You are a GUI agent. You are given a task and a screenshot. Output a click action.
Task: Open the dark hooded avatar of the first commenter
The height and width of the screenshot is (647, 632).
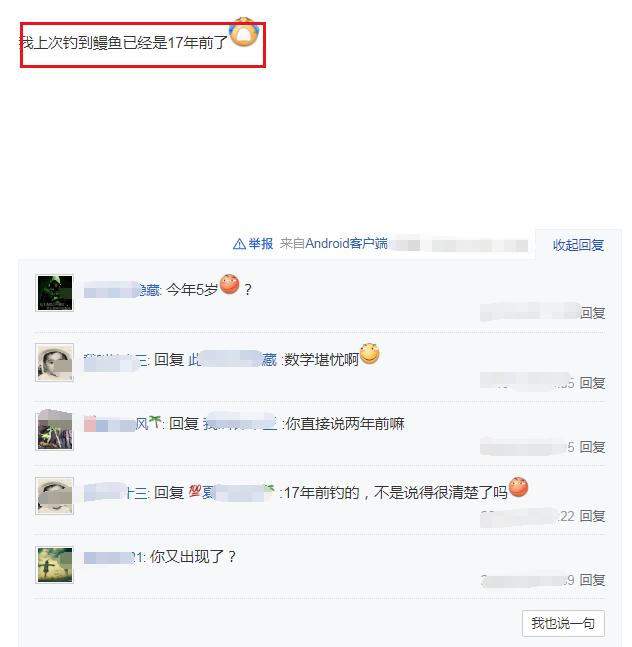[x=54, y=293]
